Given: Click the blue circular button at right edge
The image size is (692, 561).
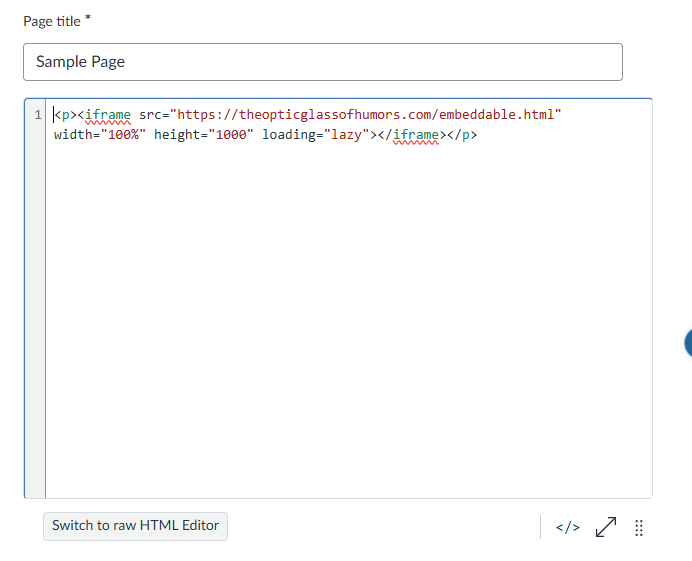Looking at the screenshot, I should tap(688, 343).
